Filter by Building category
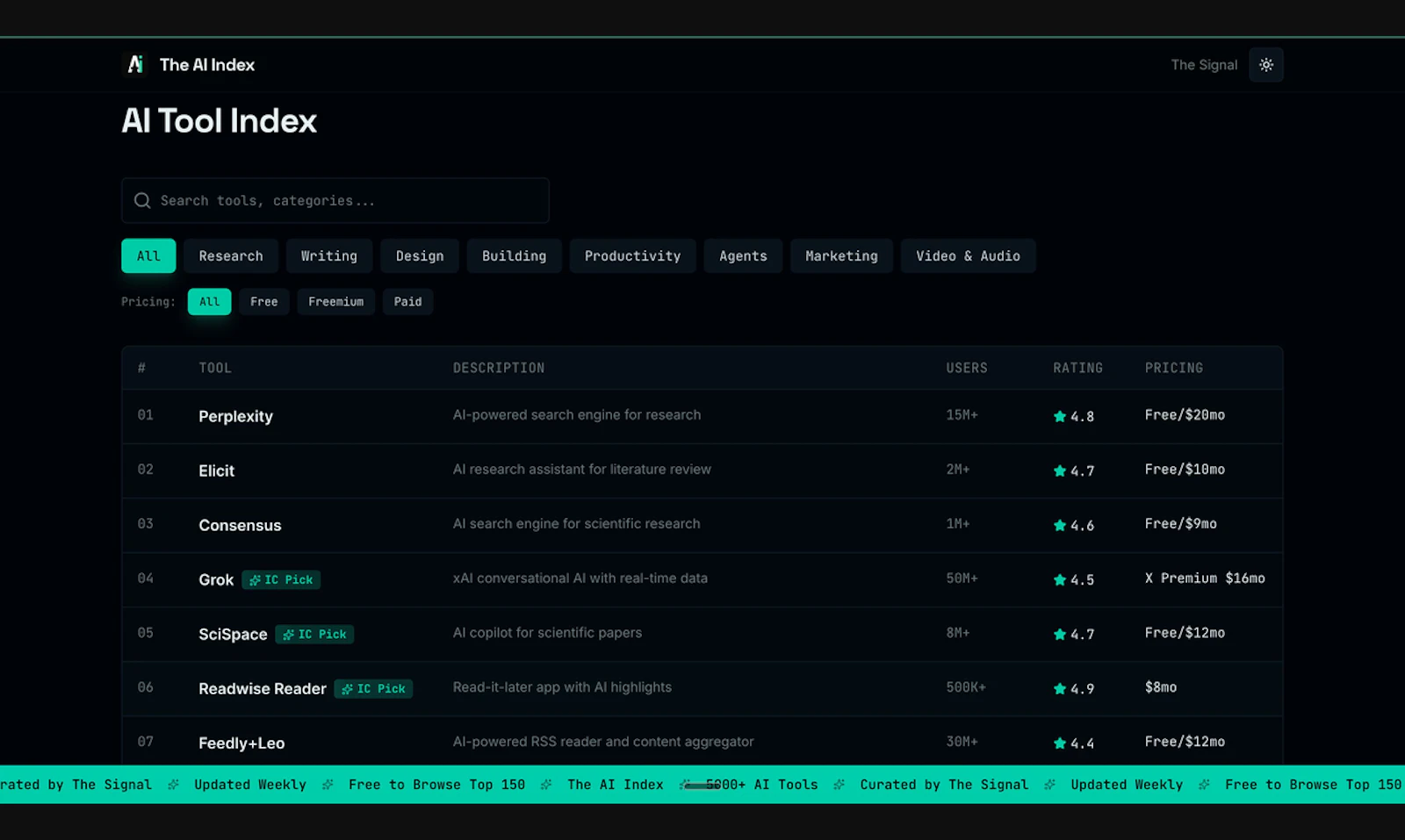The image size is (1405, 840). (x=515, y=255)
